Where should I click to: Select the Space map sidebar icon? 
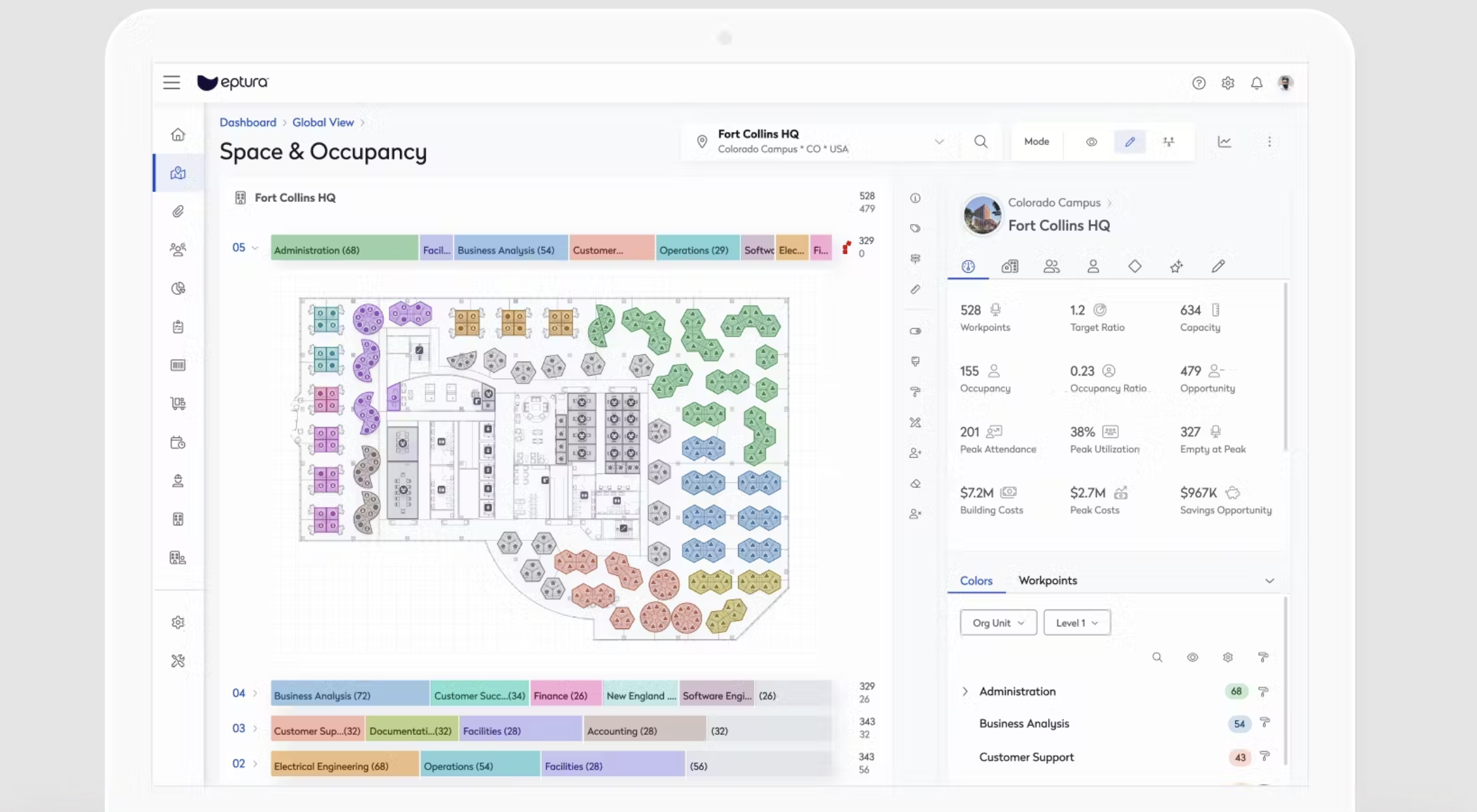pos(178,173)
